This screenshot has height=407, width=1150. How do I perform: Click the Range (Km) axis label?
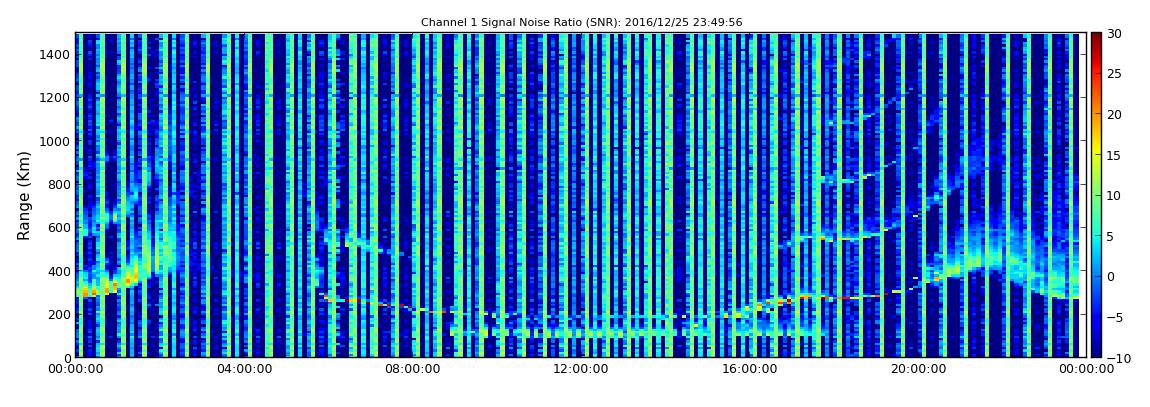24,195
